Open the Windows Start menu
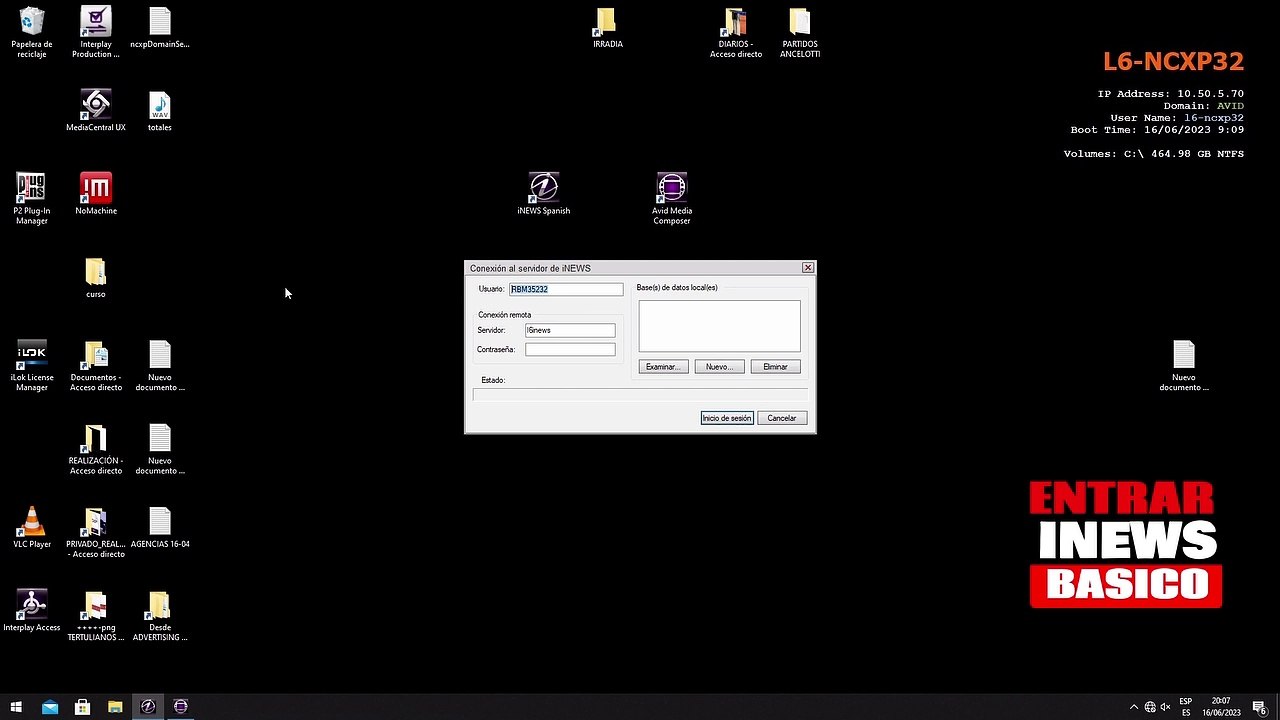The width and height of the screenshot is (1280, 720). (x=17, y=706)
